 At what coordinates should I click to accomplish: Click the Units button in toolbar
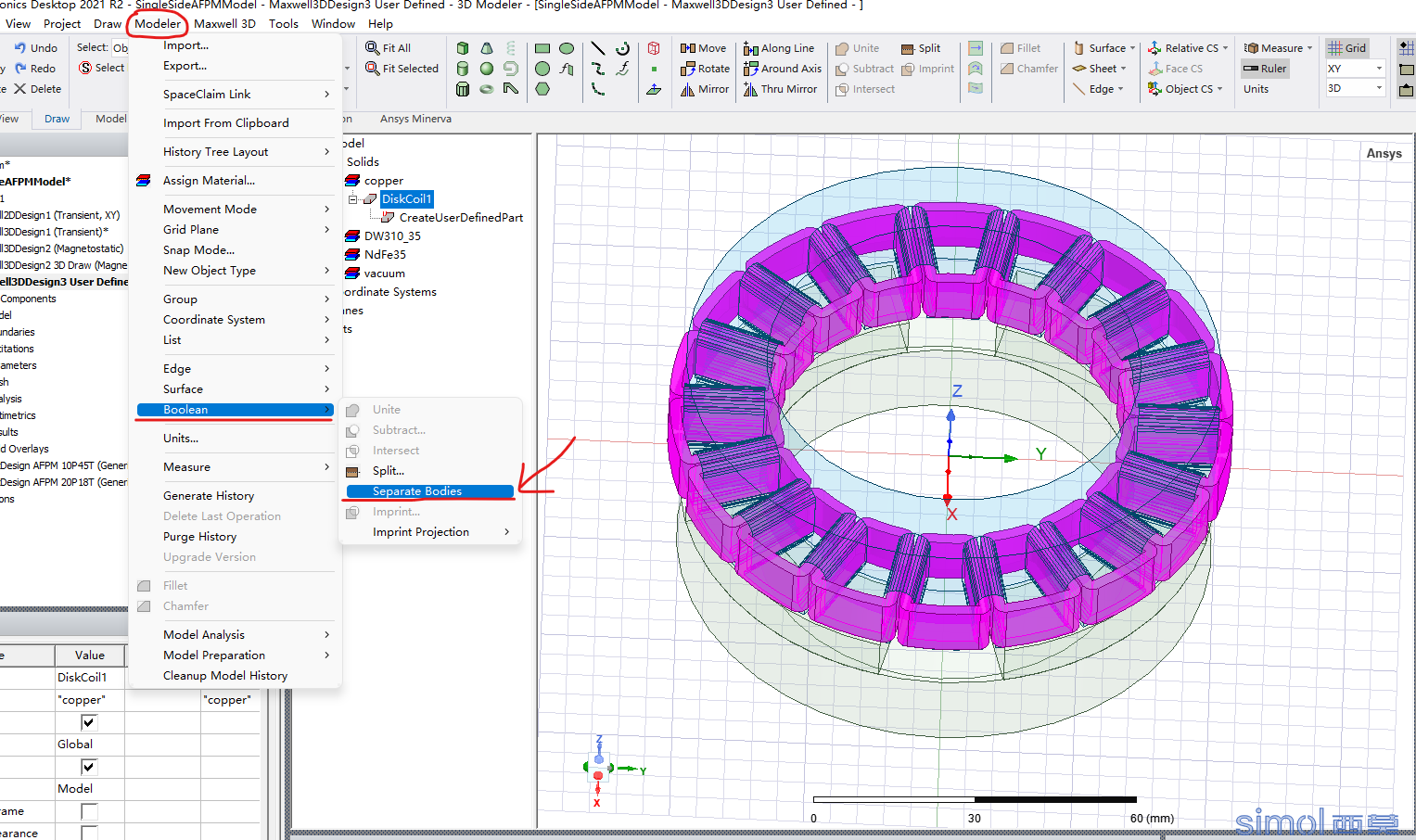coord(1256,89)
